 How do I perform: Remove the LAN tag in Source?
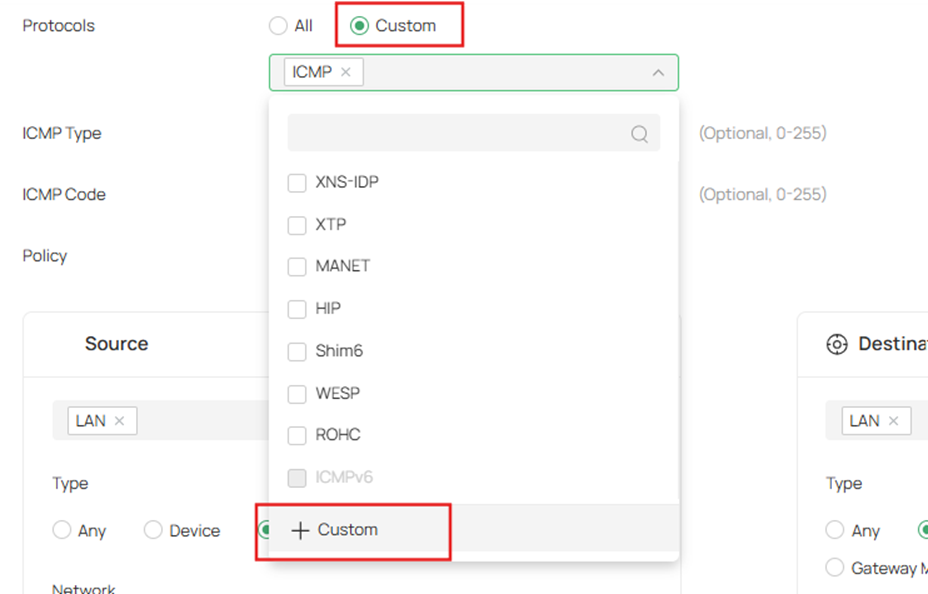(120, 421)
